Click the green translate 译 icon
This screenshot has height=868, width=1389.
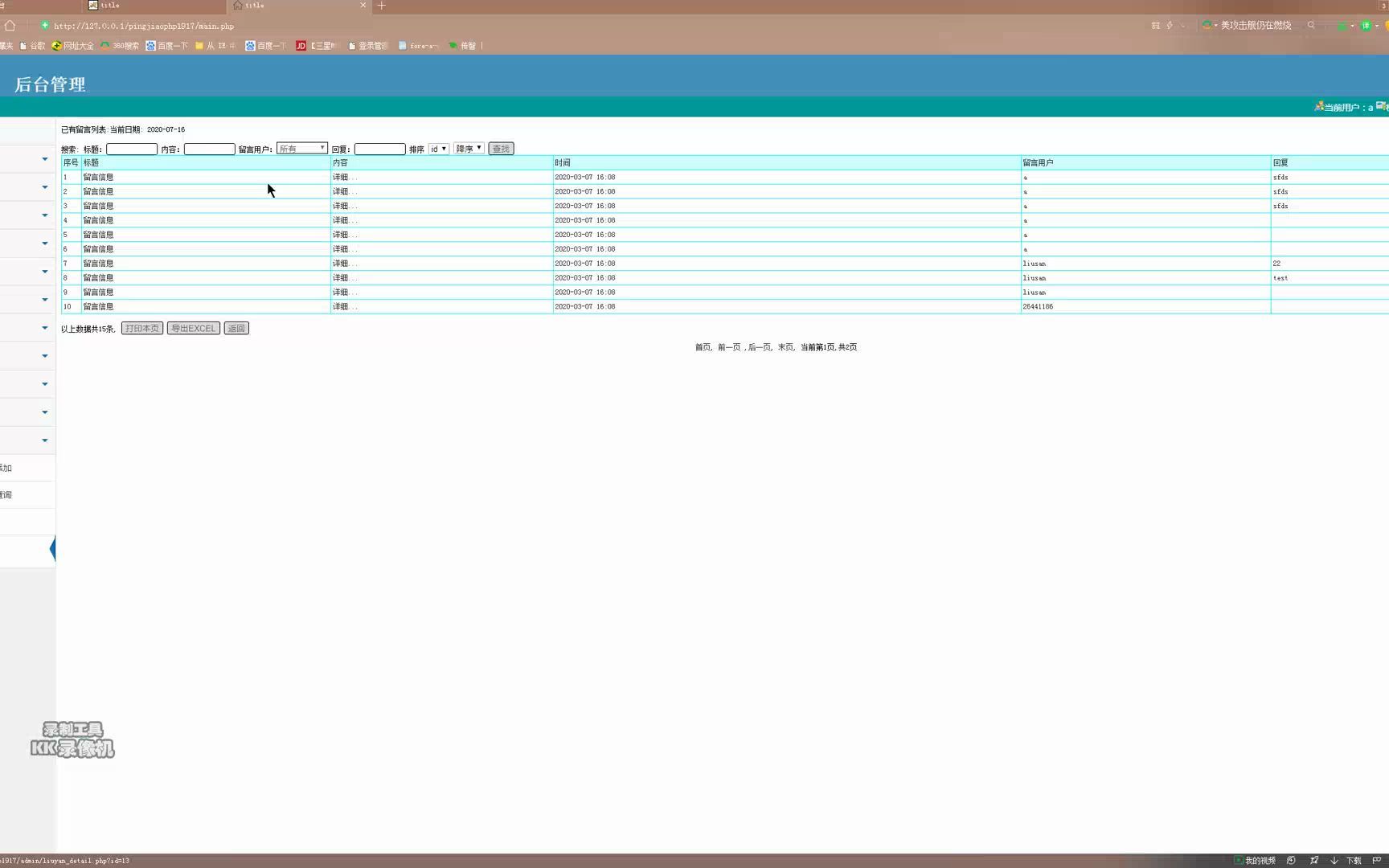point(1365,26)
